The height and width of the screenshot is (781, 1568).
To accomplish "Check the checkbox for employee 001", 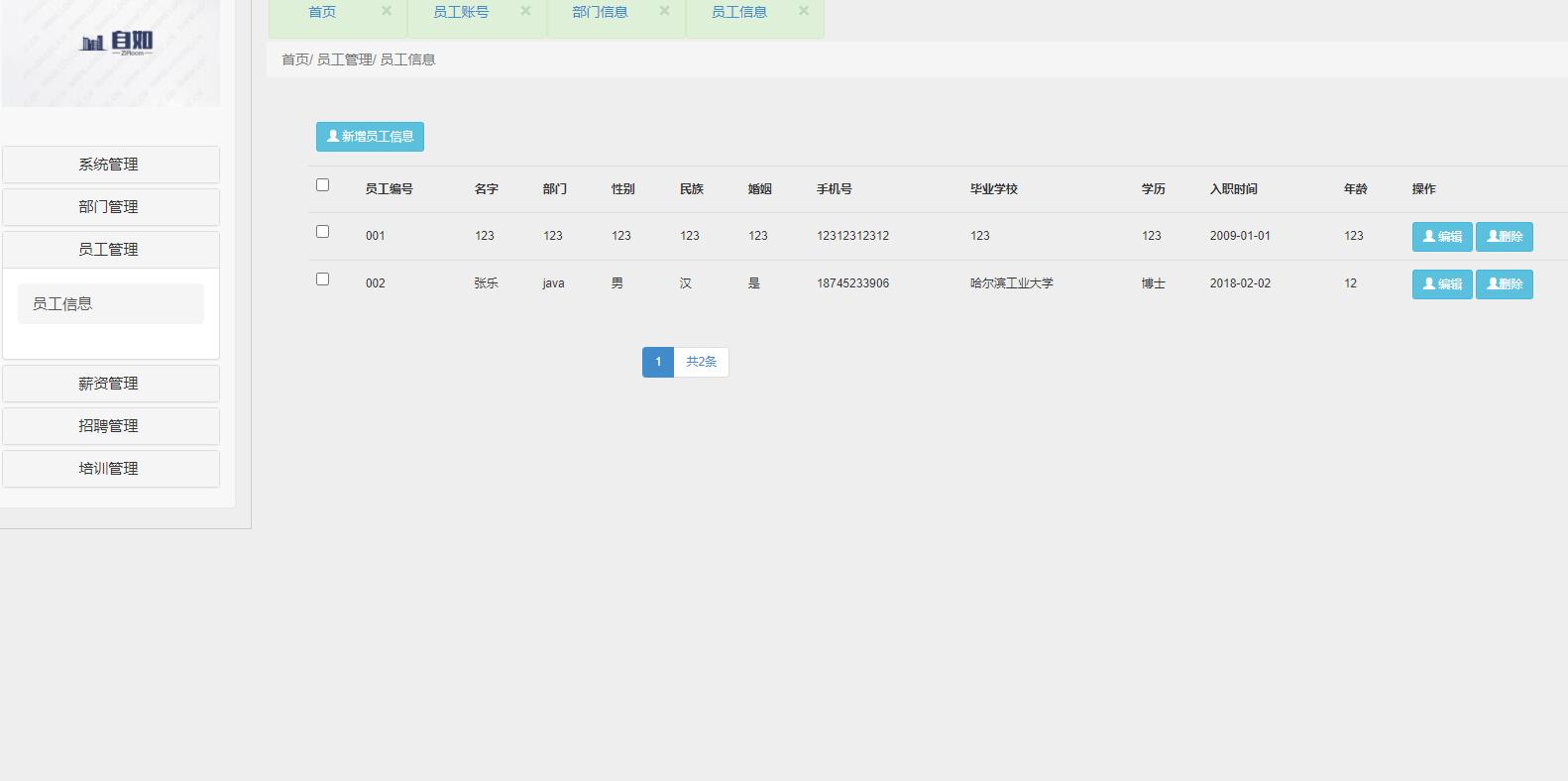I will pos(322,232).
